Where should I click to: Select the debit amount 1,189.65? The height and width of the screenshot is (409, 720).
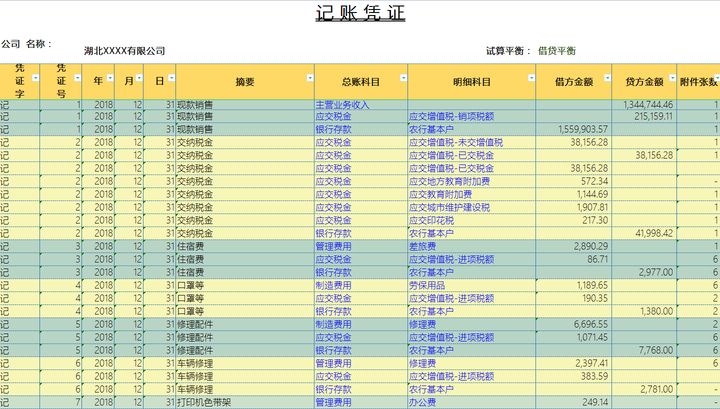click(x=574, y=286)
